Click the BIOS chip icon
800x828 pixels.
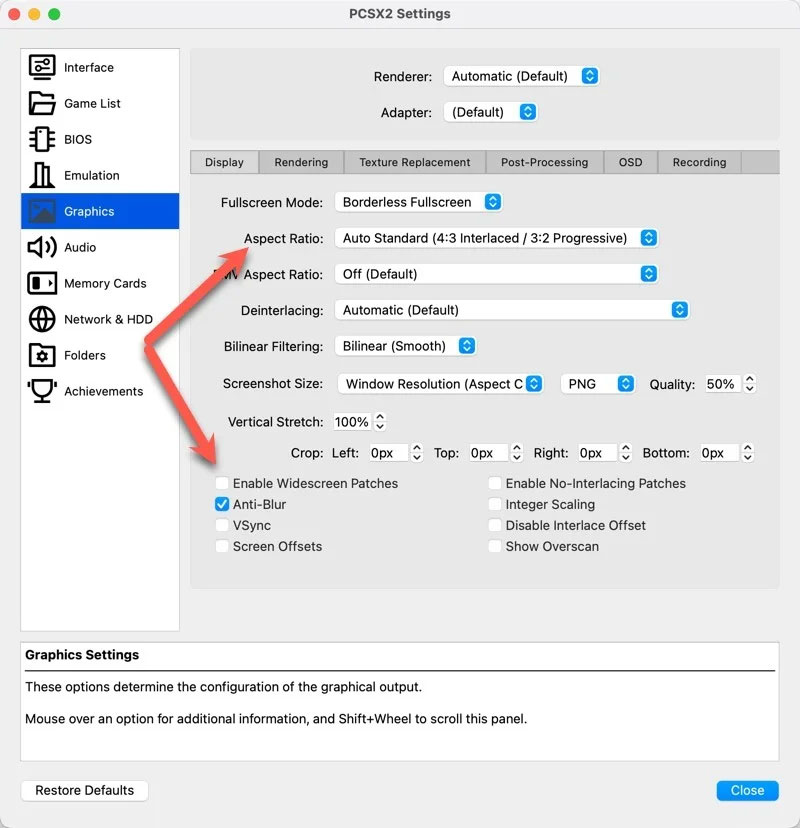(x=42, y=139)
